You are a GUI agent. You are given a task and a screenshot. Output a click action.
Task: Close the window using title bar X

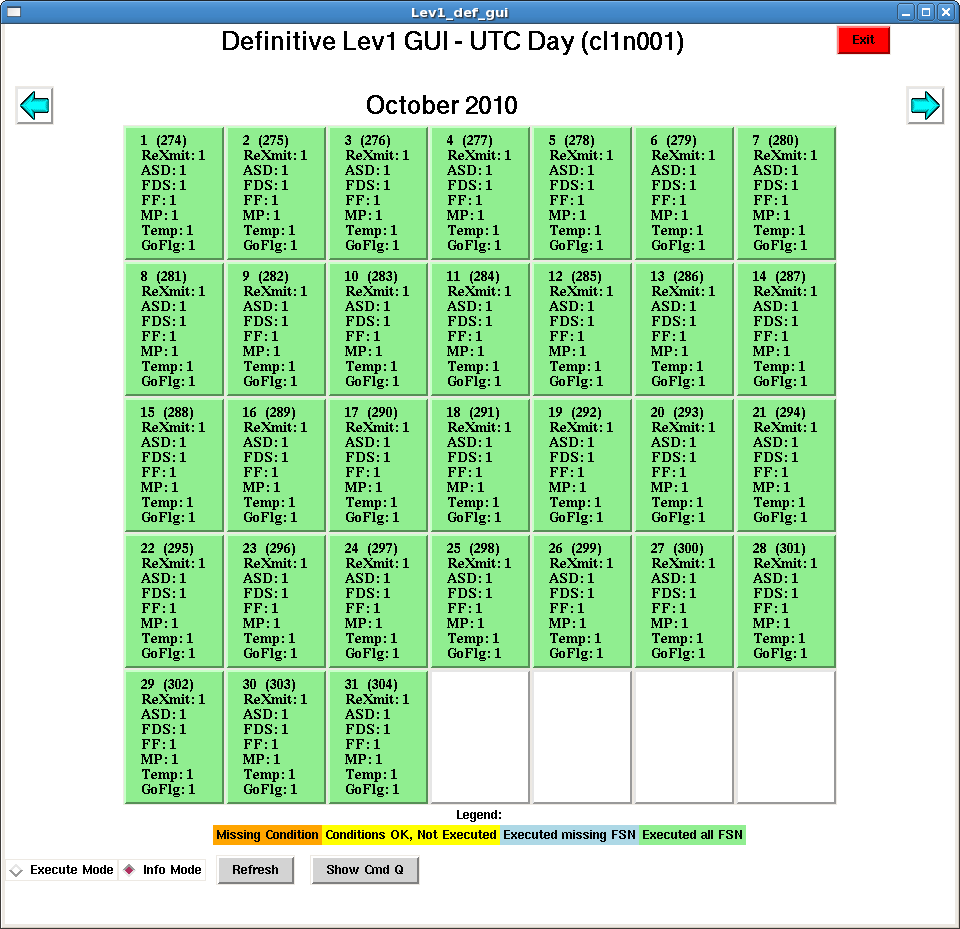[945, 12]
